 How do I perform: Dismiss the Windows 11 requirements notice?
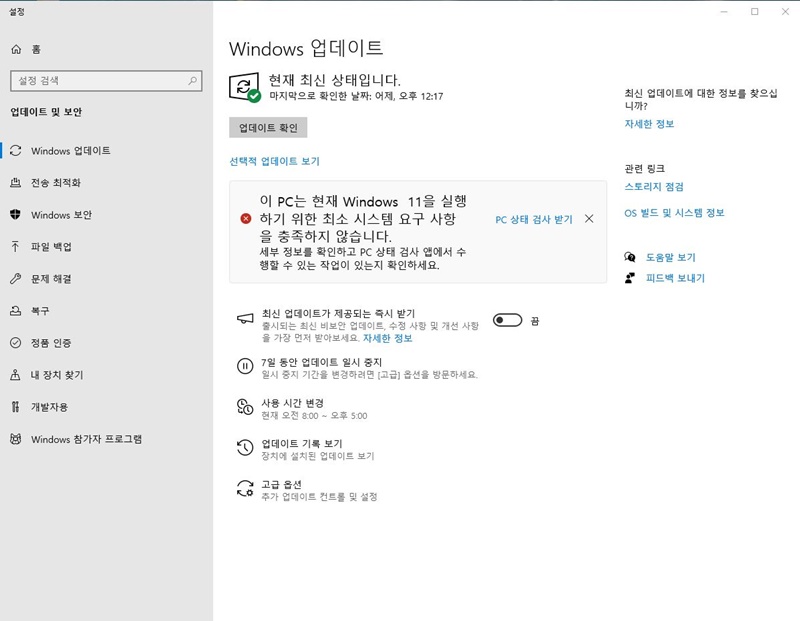(589, 218)
